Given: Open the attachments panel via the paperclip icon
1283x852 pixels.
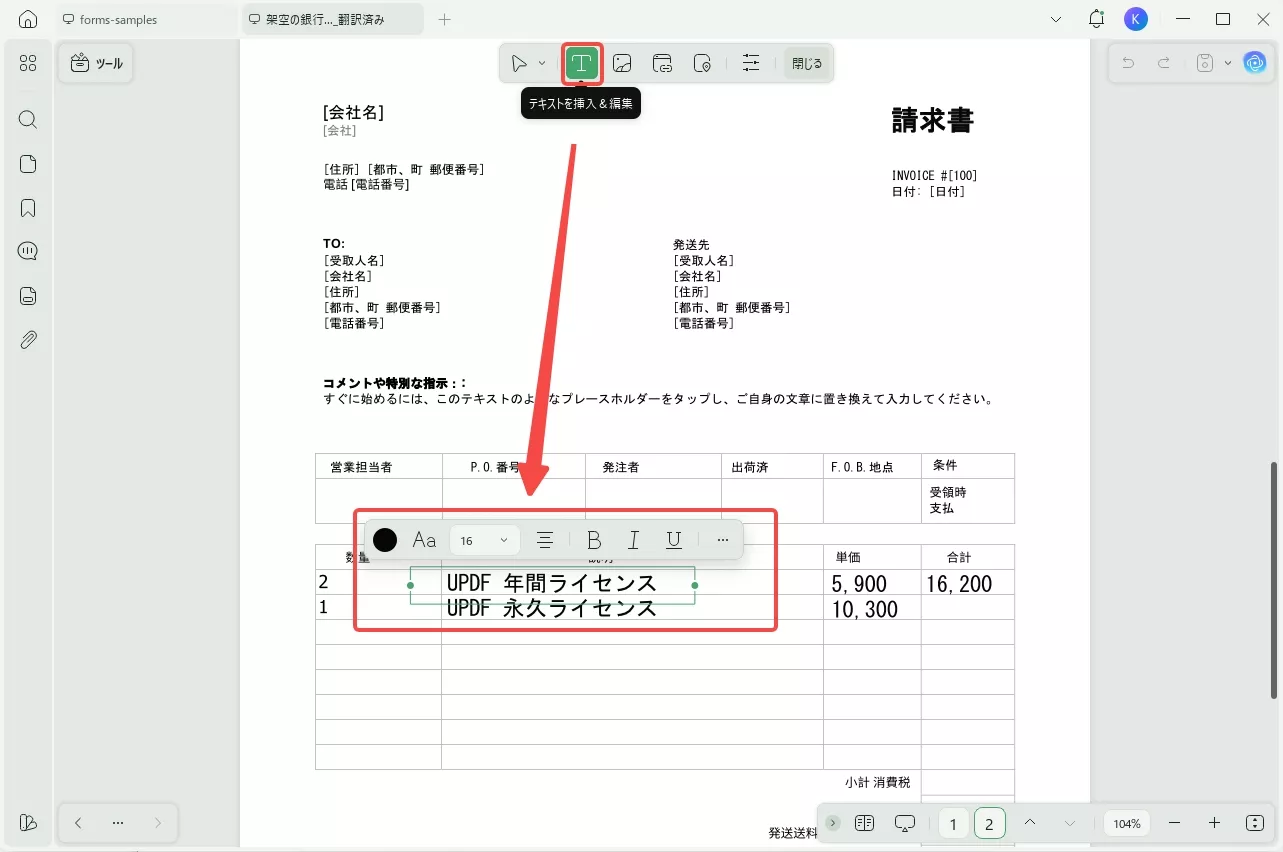Looking at the screenshot, I should click(x=27, y=339).
